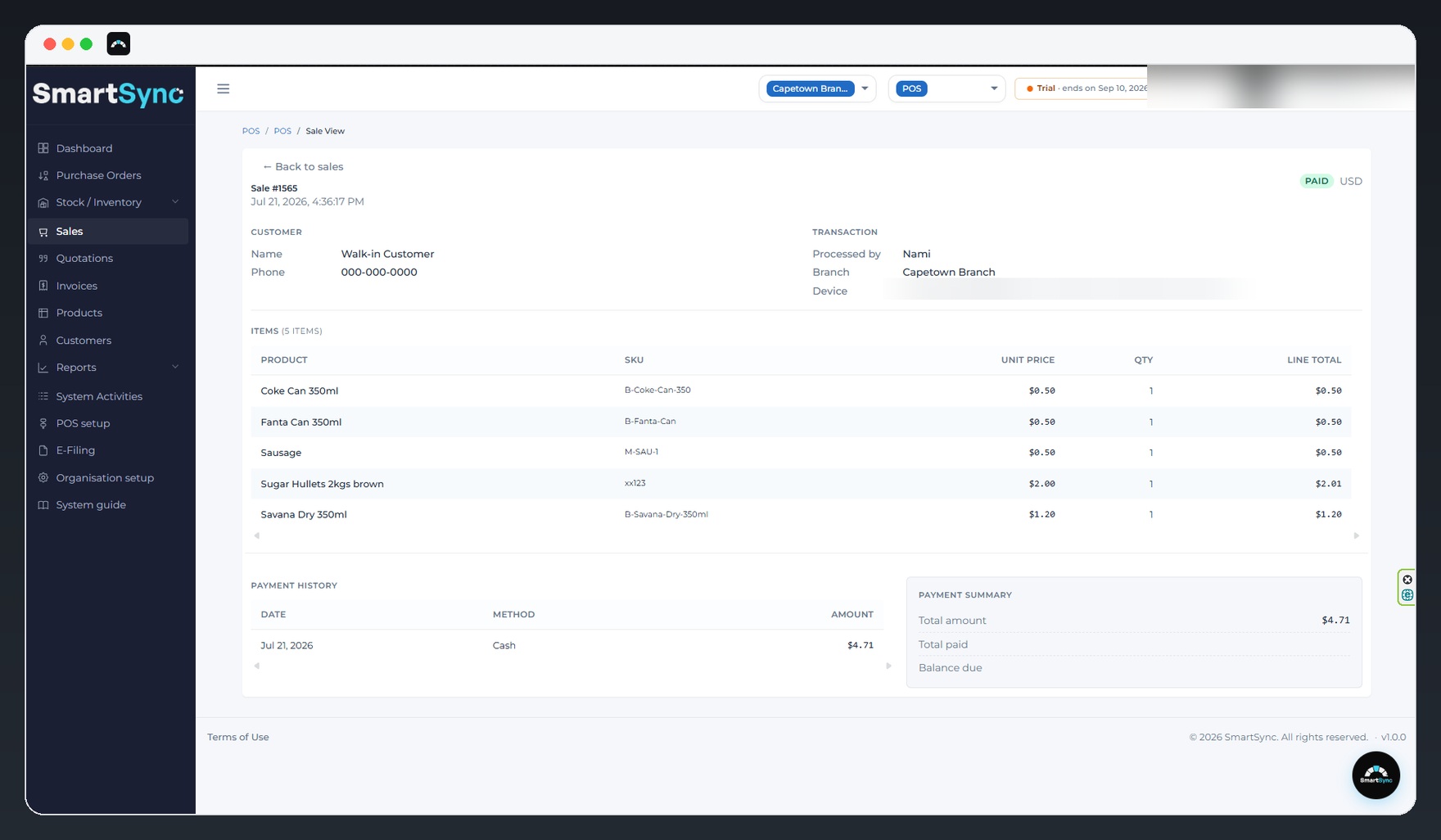
Task: Click the Purchase Orders sort icon
Action: click(43, 175)
